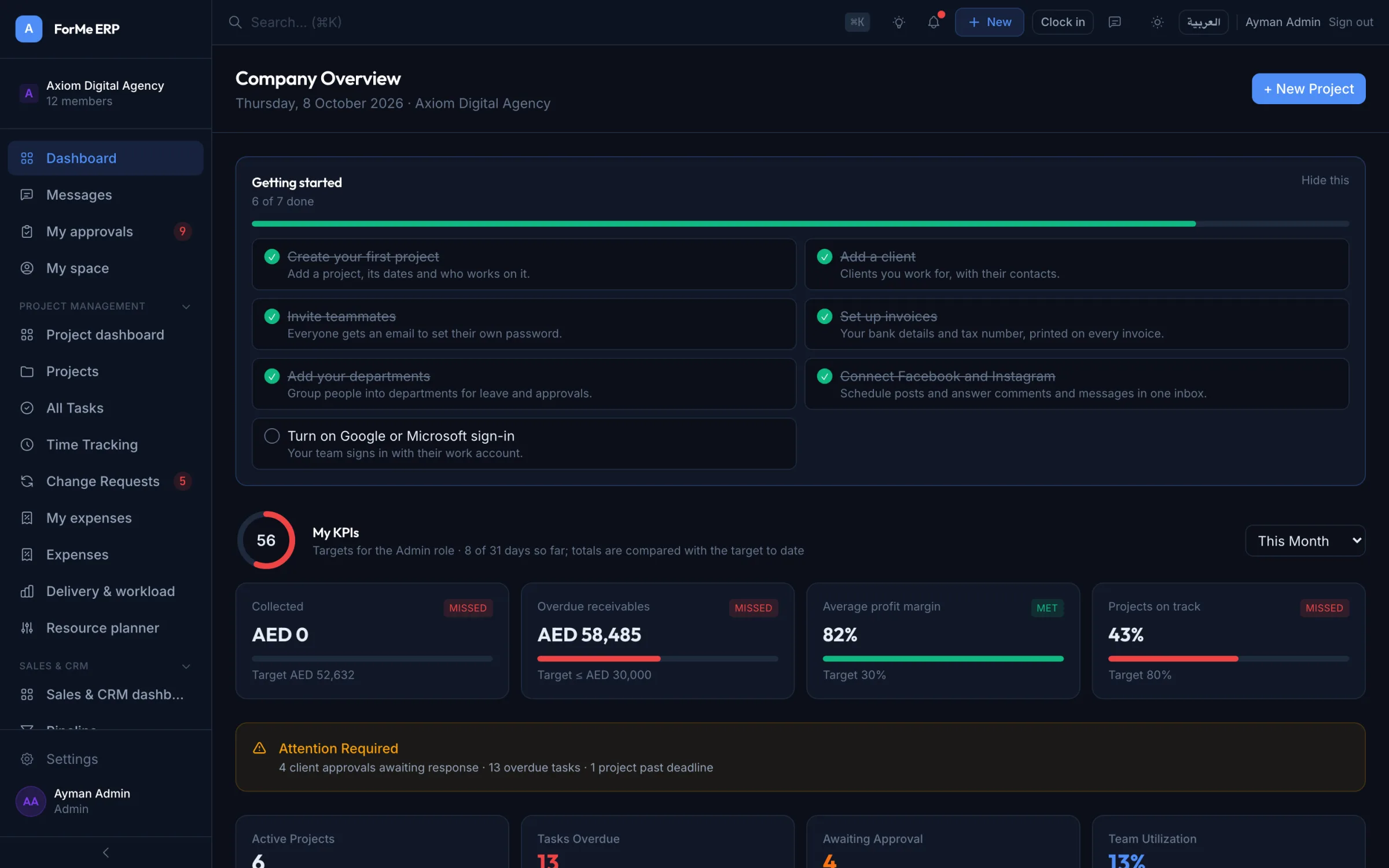Toggle Create your first project checkmark

pos(272,256)
